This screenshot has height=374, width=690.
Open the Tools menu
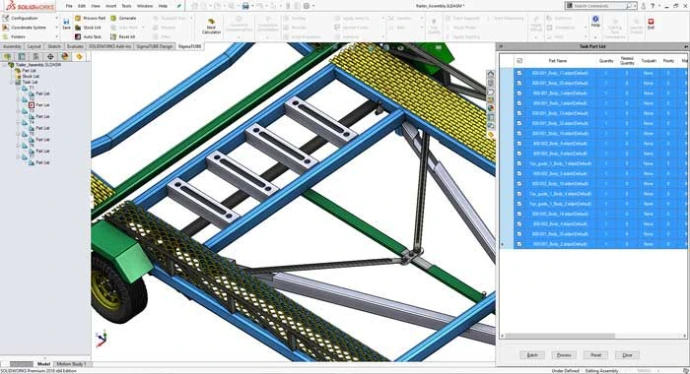pos(126,6)
